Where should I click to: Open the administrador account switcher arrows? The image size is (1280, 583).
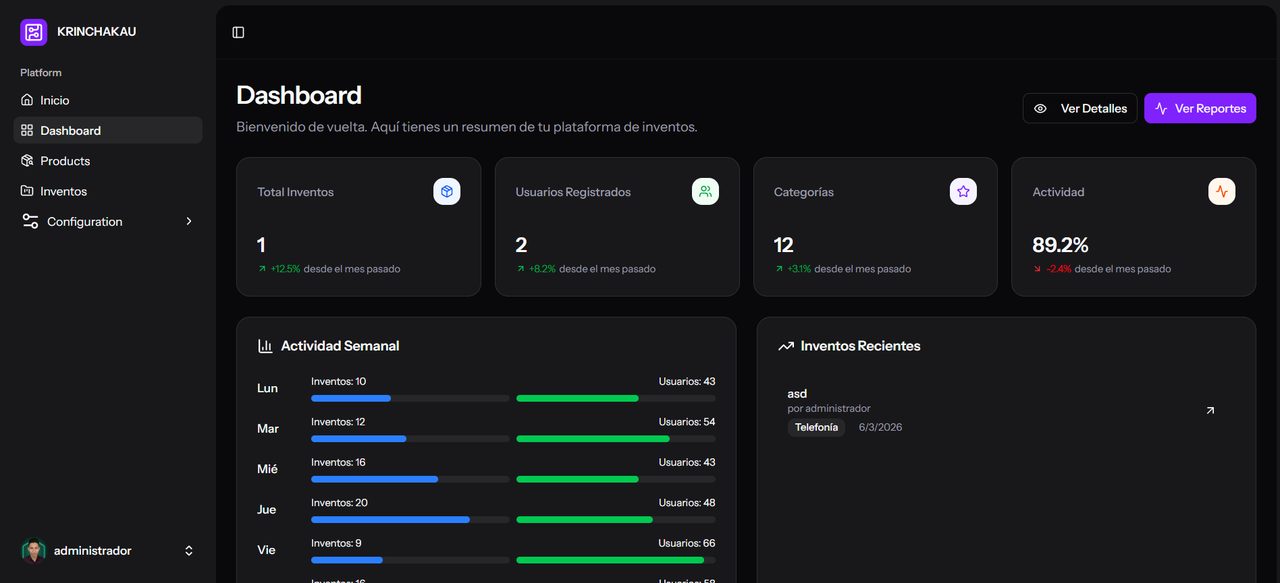[189, 551]
